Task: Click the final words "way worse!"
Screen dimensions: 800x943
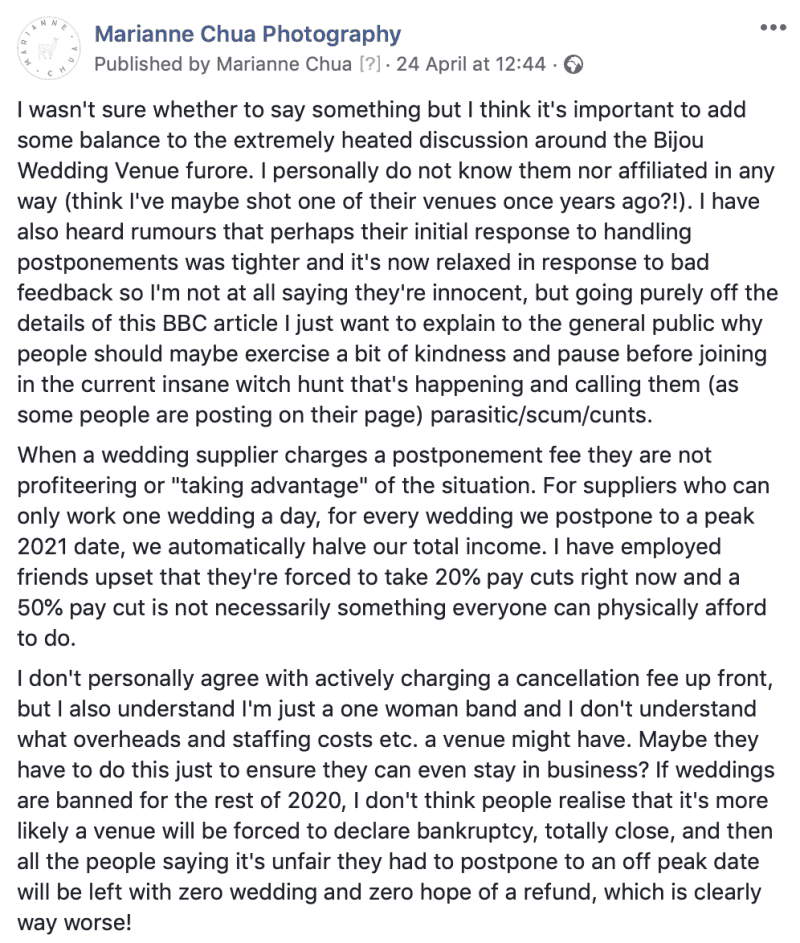Action: (74, 923)
